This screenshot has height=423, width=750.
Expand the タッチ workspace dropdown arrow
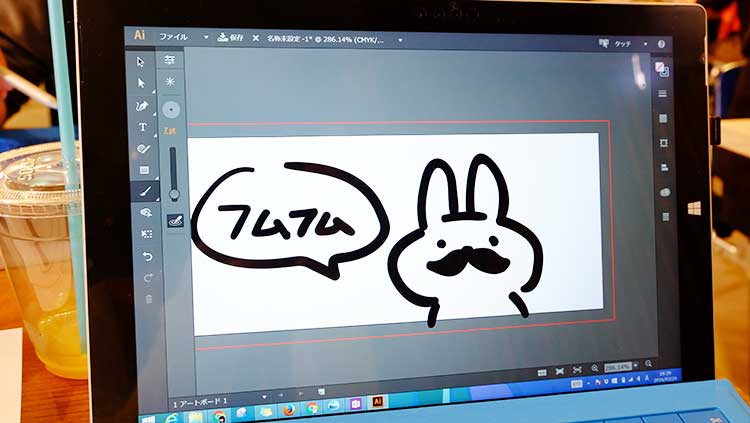click(645, 44)
